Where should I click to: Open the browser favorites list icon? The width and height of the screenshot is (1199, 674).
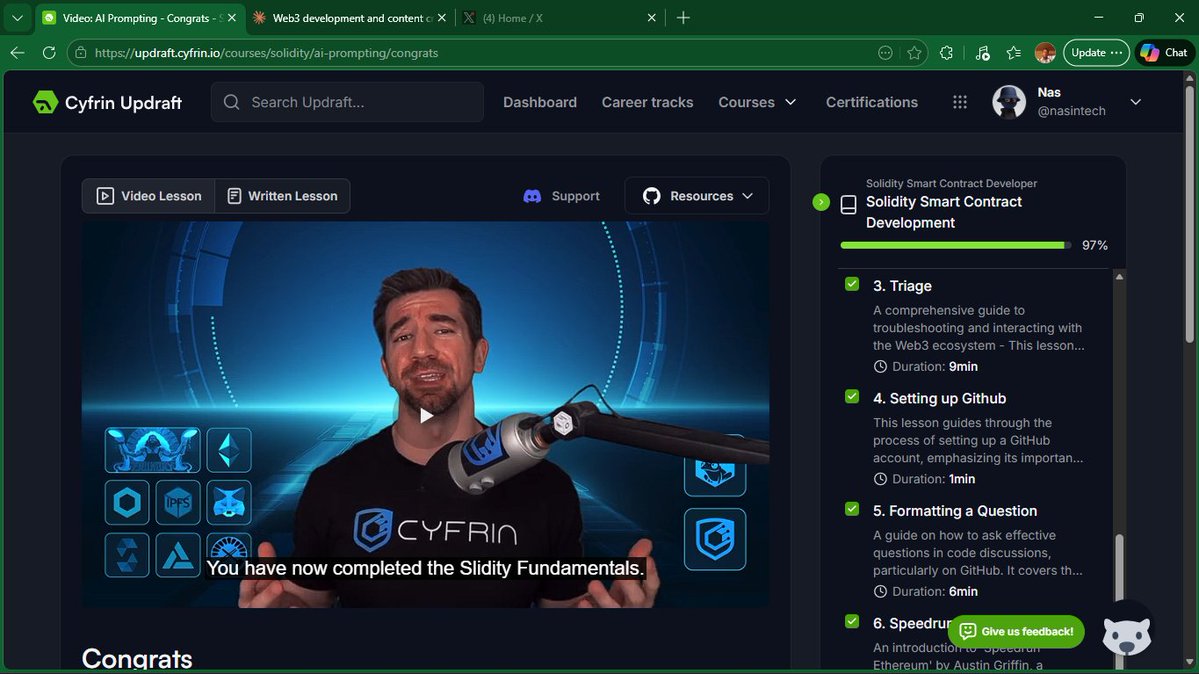click(1013, 53)
